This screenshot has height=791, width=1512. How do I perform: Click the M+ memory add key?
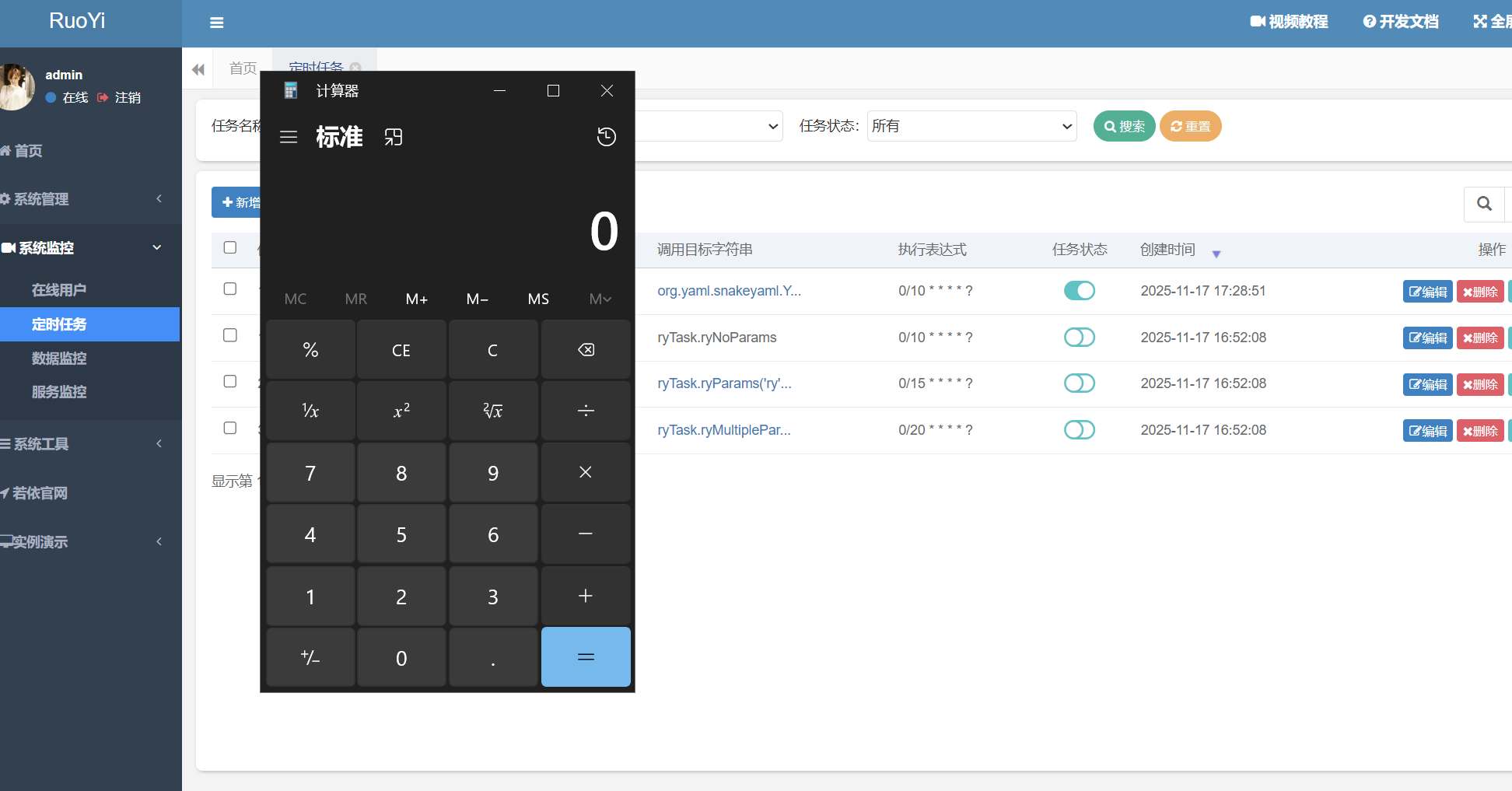pos(417,299)
